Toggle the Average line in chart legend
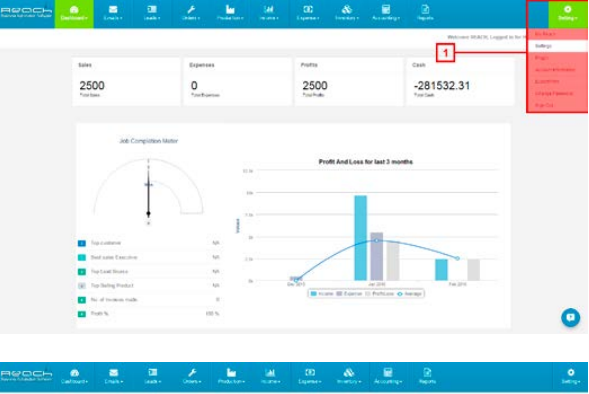Viewport: 589px width, 394px height. (409, 294)
